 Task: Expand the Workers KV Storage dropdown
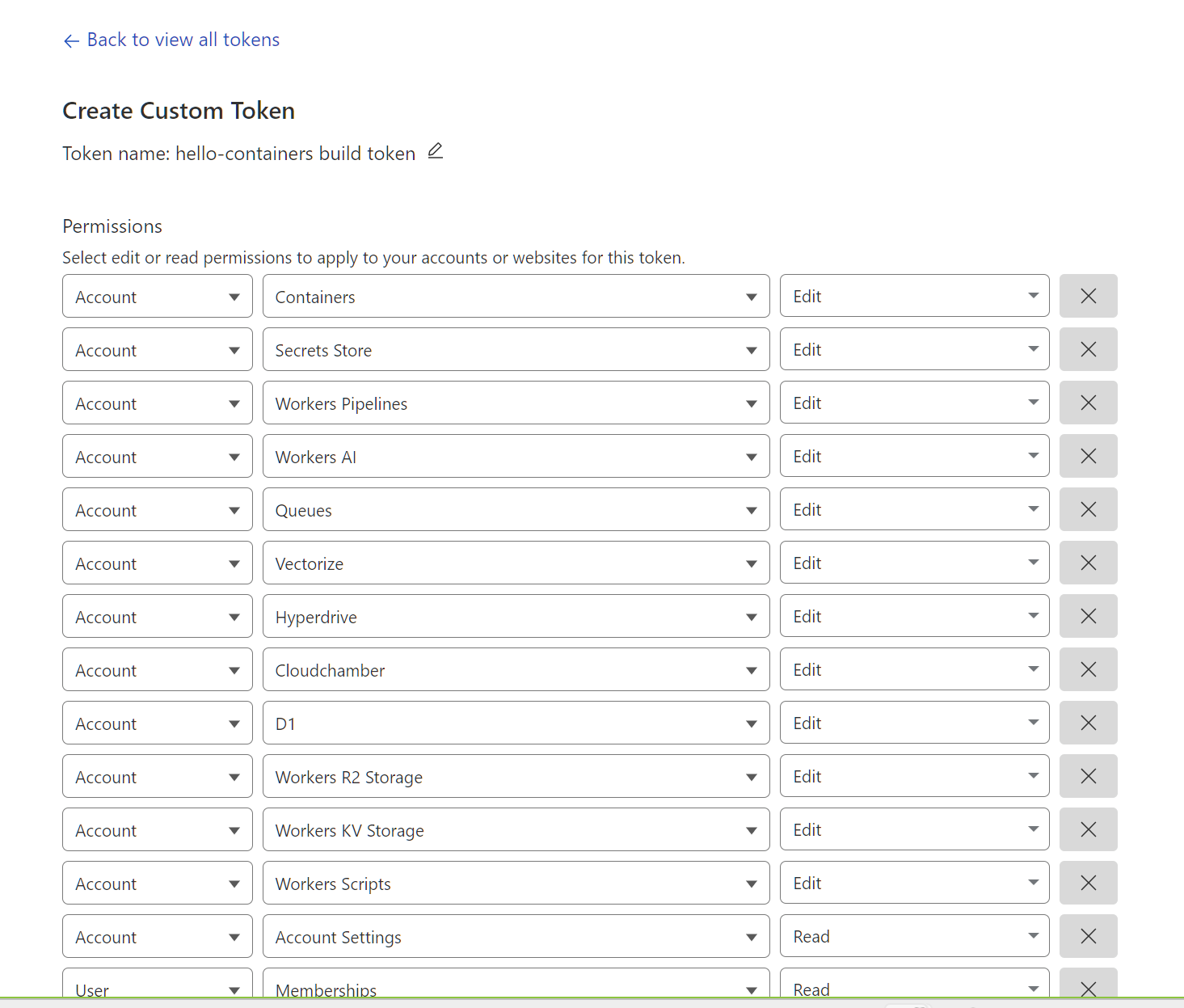point(516,829)
